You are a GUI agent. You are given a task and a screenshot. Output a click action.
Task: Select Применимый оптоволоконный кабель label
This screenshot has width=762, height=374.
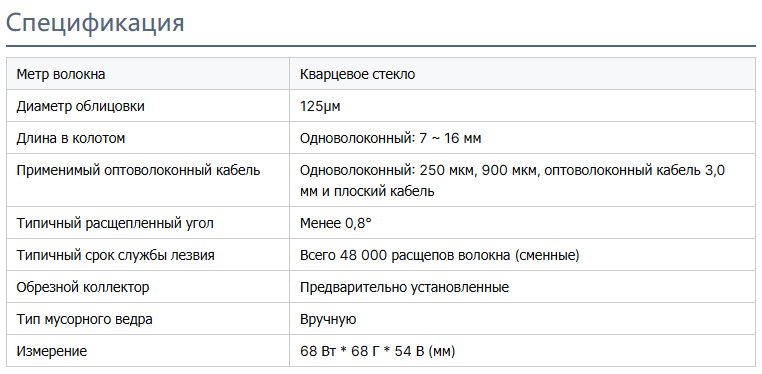(x=139, y=170)
